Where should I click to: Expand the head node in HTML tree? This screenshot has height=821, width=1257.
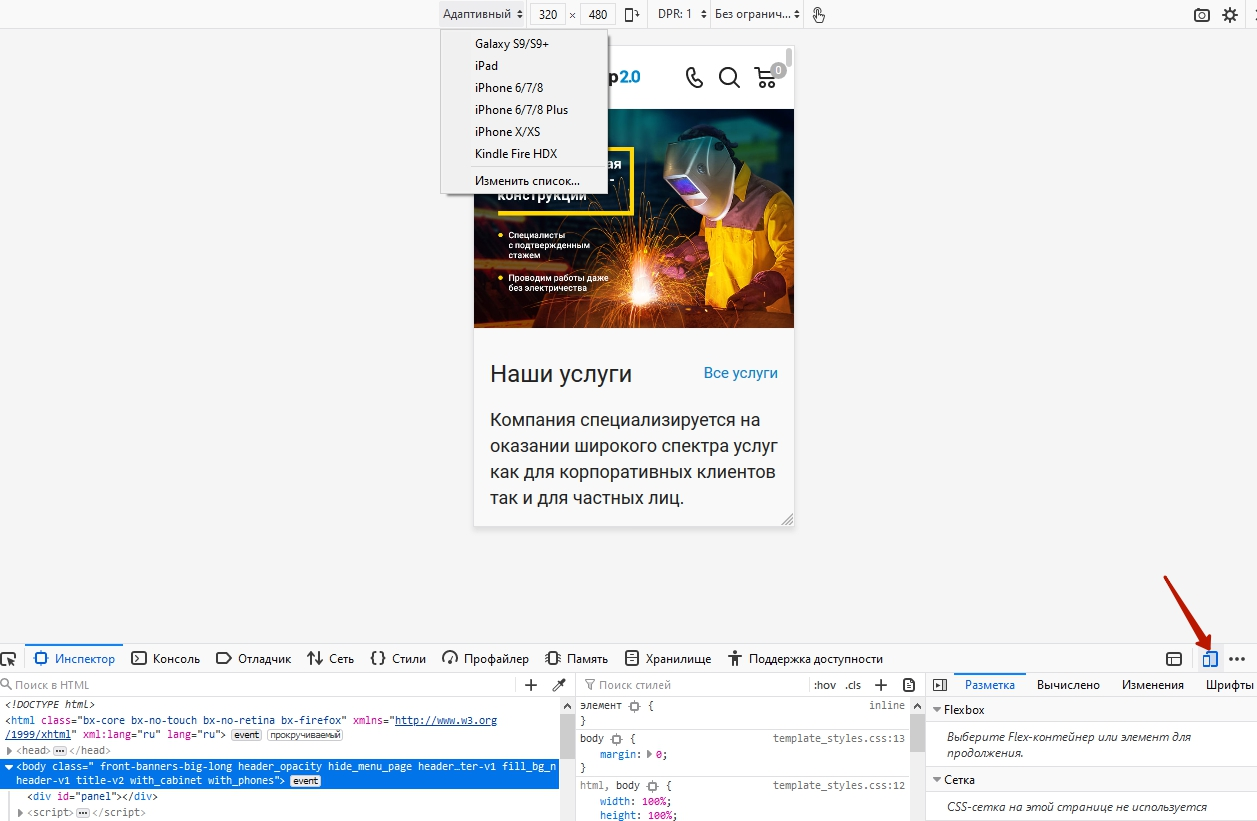coord(10,751)
